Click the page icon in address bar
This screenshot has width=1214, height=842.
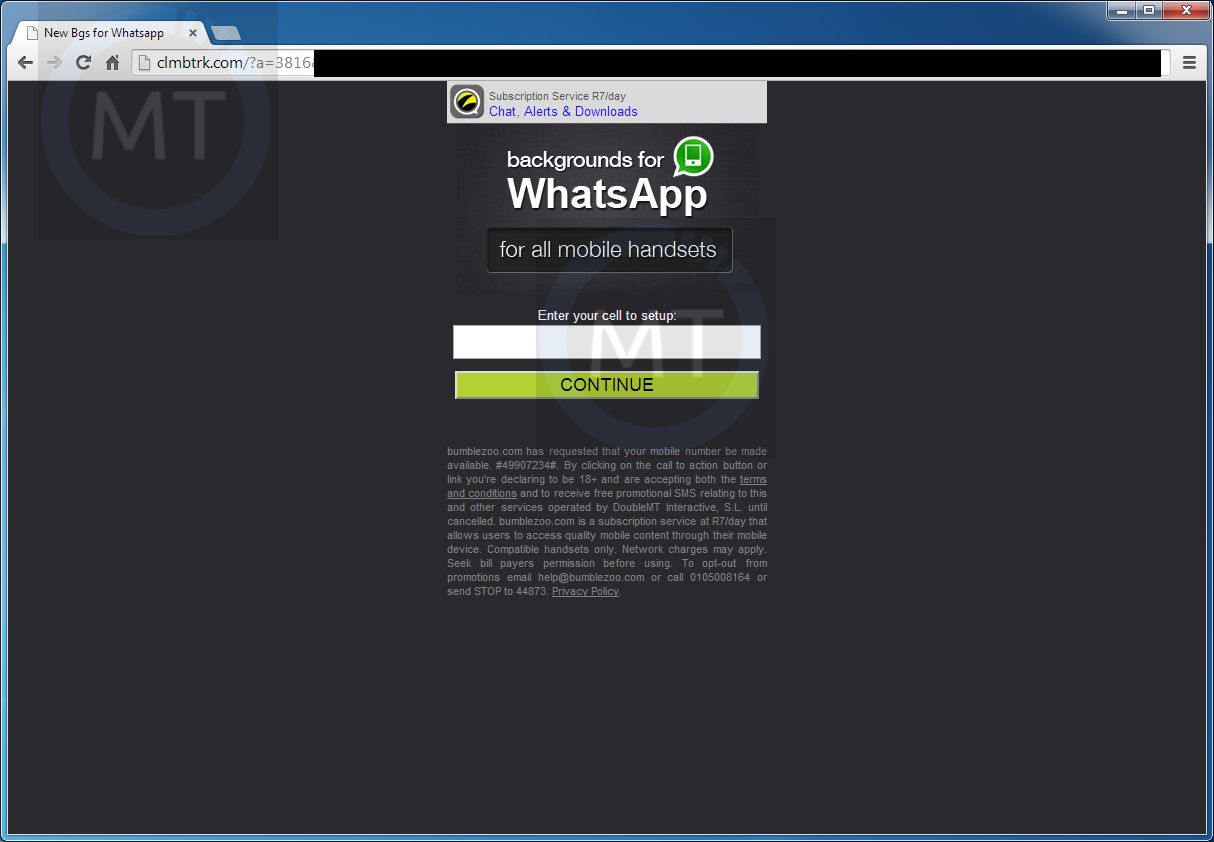[145, 63]
